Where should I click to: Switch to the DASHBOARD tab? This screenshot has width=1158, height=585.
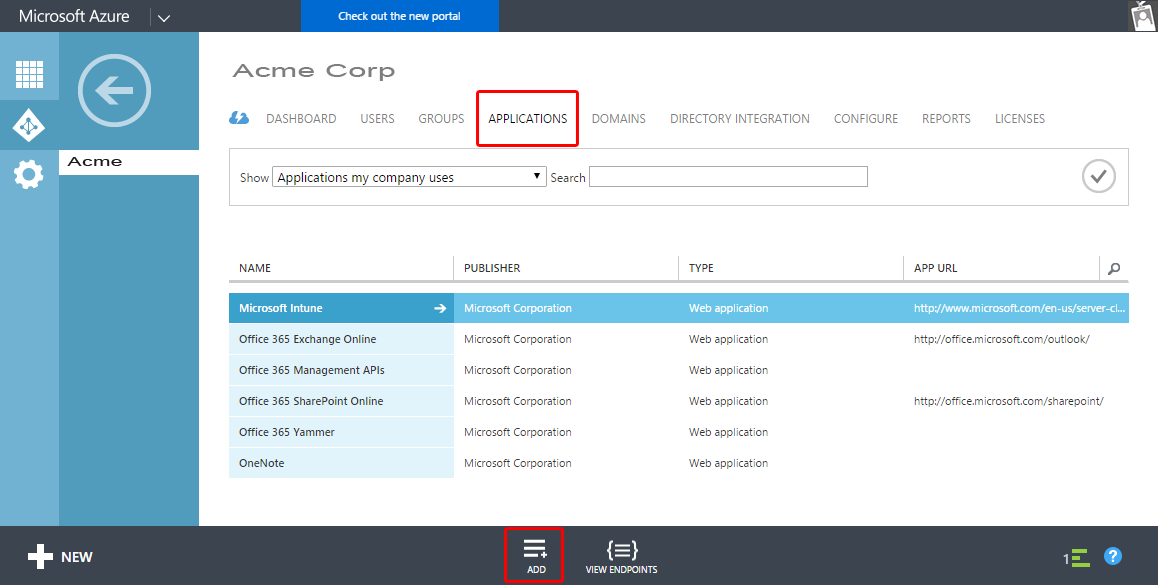(x=301, y=118)
